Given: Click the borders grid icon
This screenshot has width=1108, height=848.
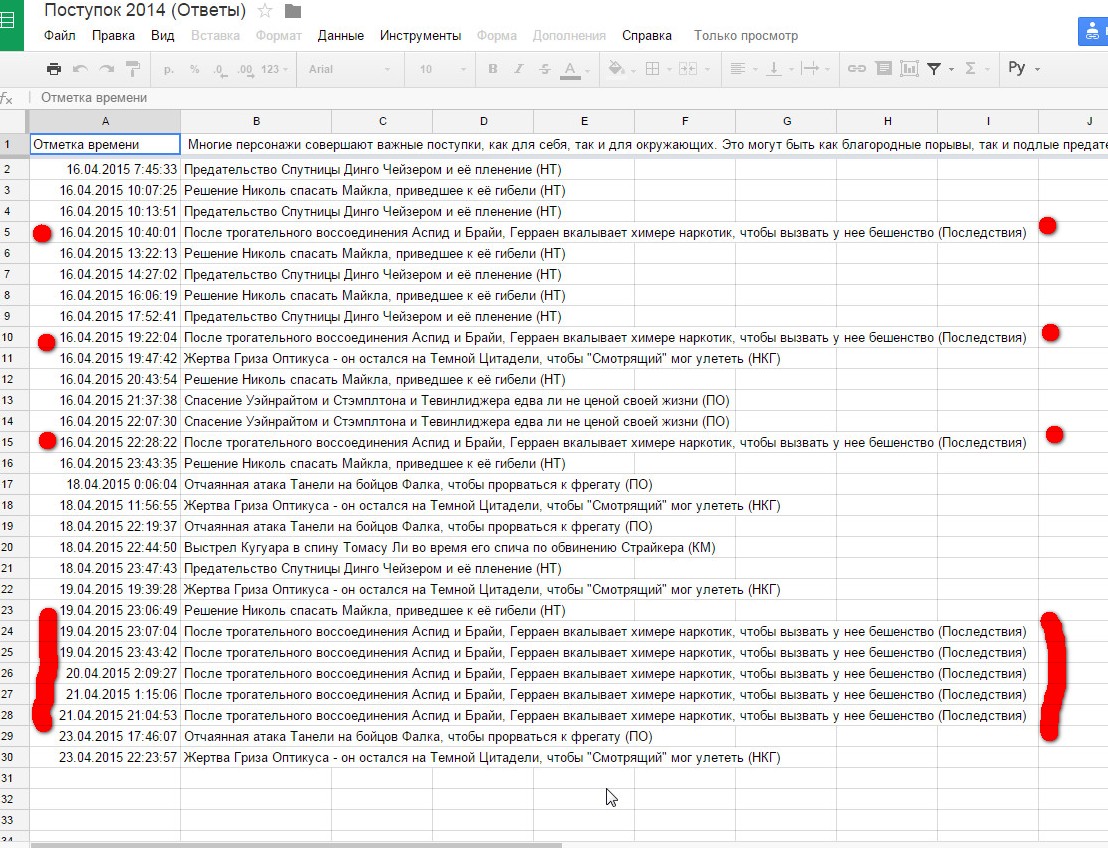Looking at the screenshot, I should pyautogui.click(x=652, y=69).
